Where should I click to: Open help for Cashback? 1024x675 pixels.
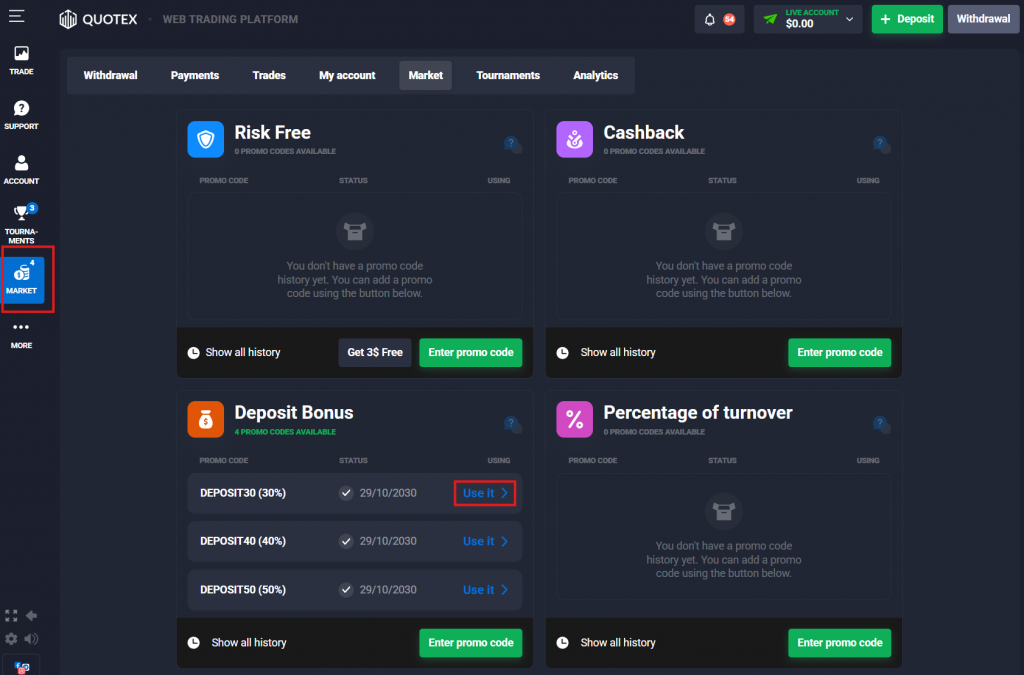[881, 144]
